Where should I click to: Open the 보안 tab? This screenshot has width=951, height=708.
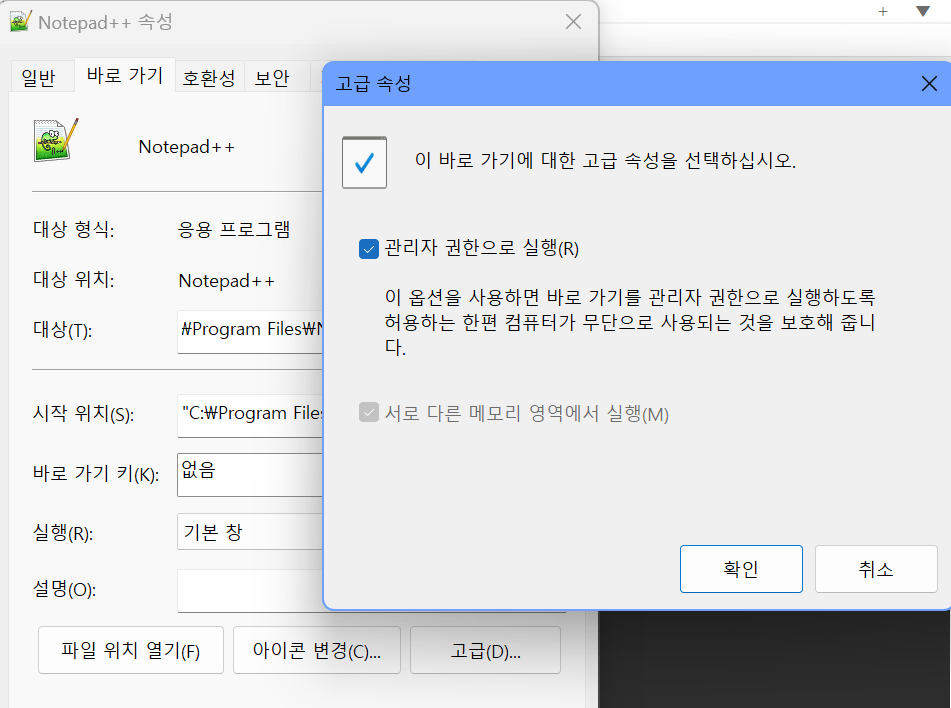(272, 78)
